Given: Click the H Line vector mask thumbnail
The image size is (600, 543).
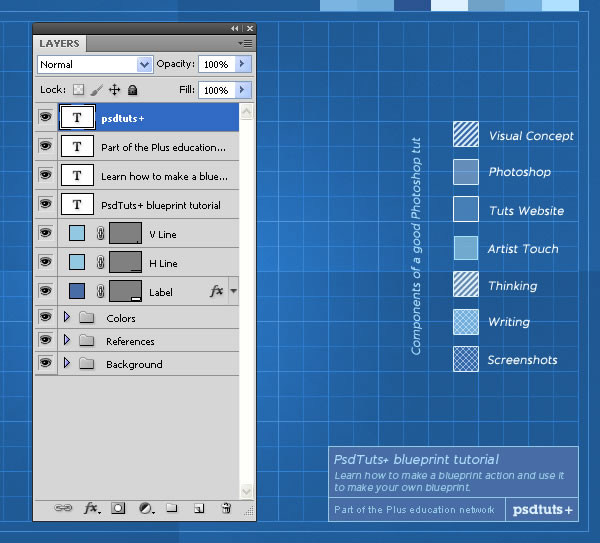Looking at the screenshot, I should tap(126, 262).
